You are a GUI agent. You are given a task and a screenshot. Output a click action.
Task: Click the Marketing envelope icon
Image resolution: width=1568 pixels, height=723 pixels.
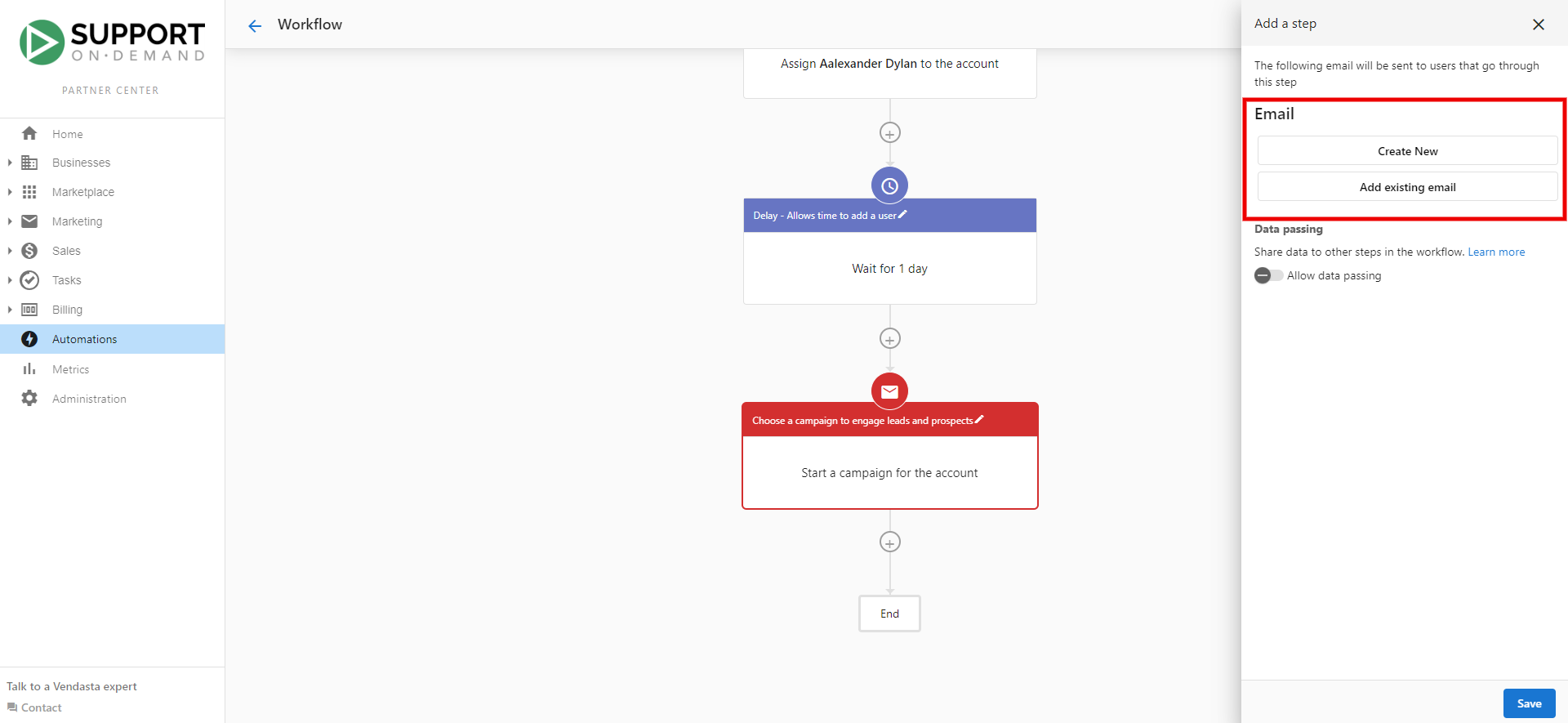(x=29, y=221)
